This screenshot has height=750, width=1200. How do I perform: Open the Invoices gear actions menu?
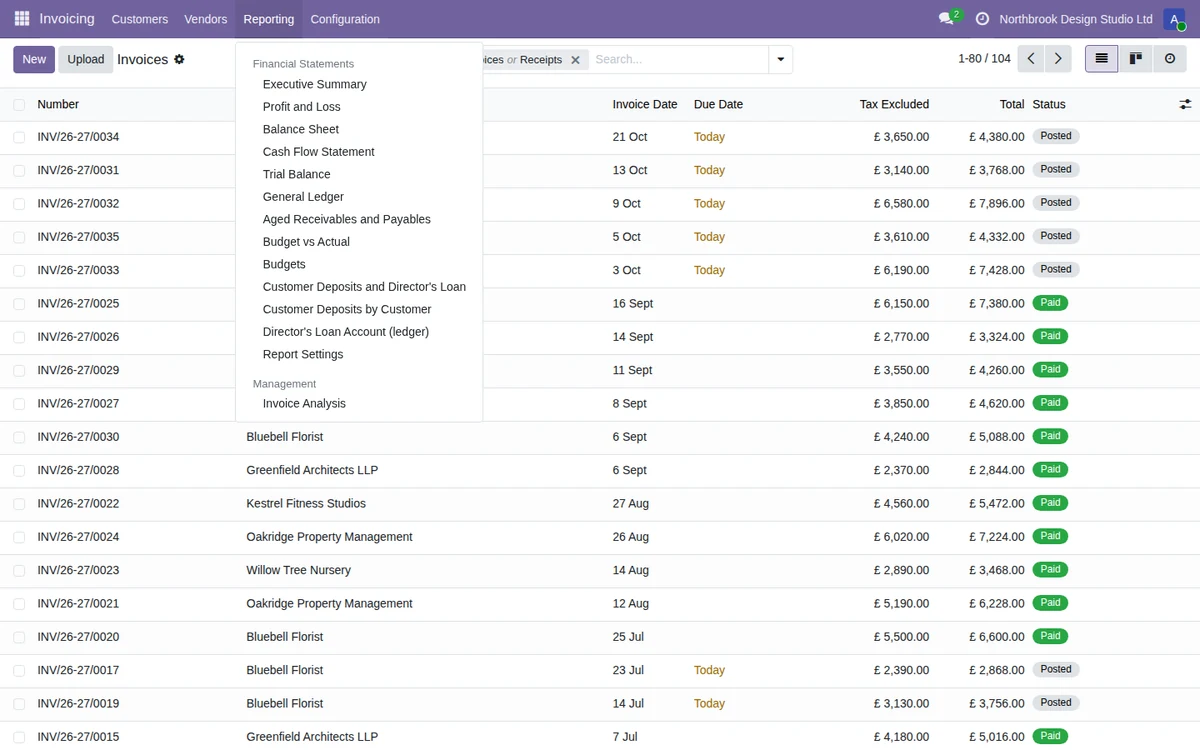[179, 59]
